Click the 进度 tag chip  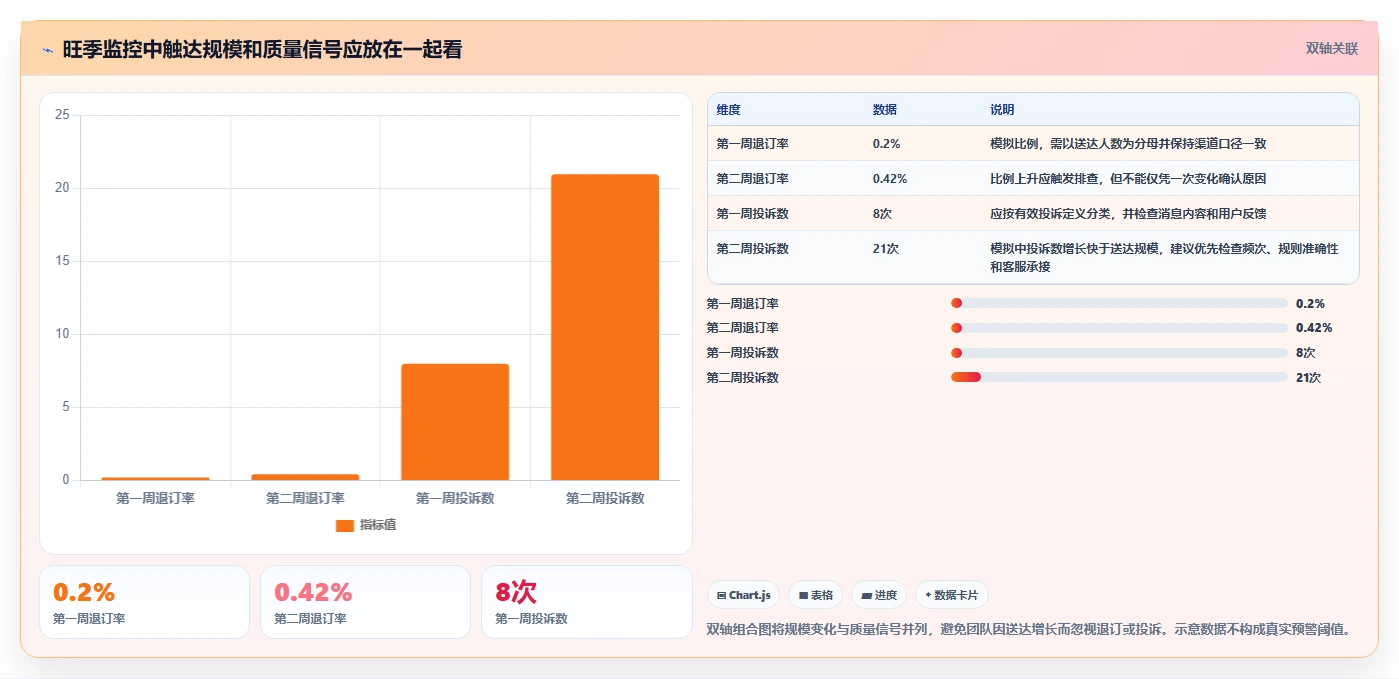click(878, 595)
